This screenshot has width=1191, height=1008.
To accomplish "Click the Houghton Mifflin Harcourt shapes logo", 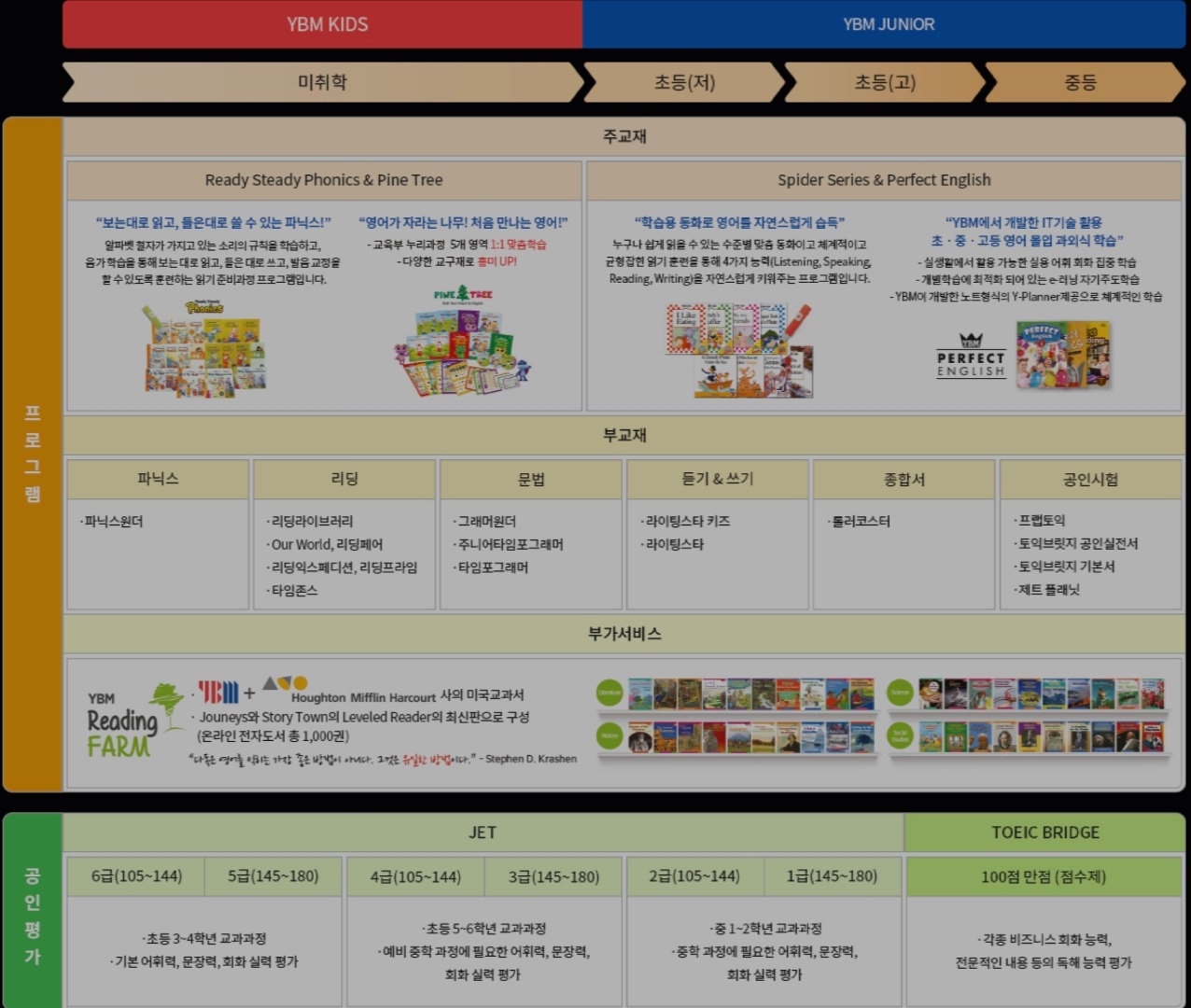I will (285, 683).
